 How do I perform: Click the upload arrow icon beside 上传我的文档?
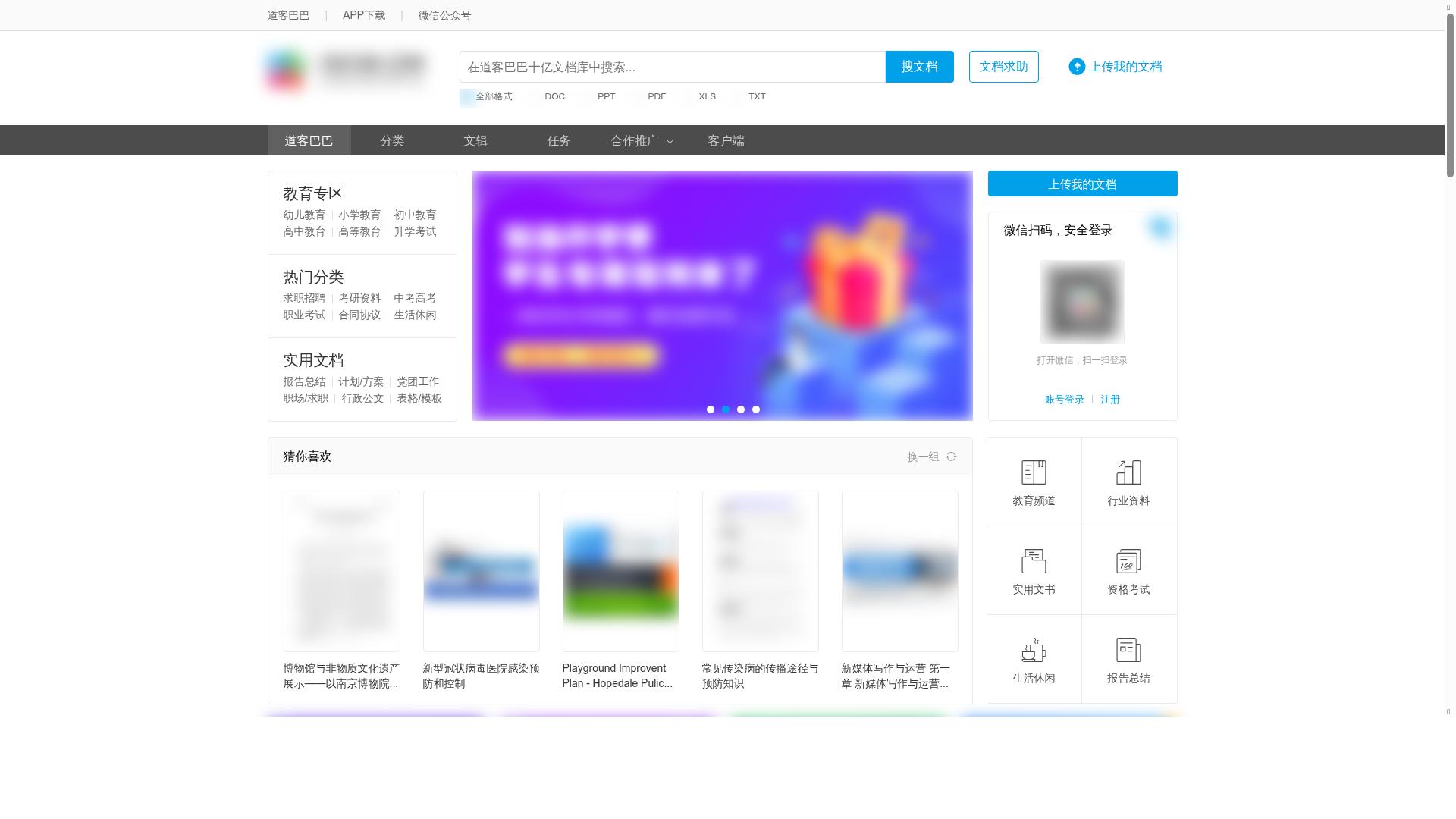click(x=1077, y=67)
